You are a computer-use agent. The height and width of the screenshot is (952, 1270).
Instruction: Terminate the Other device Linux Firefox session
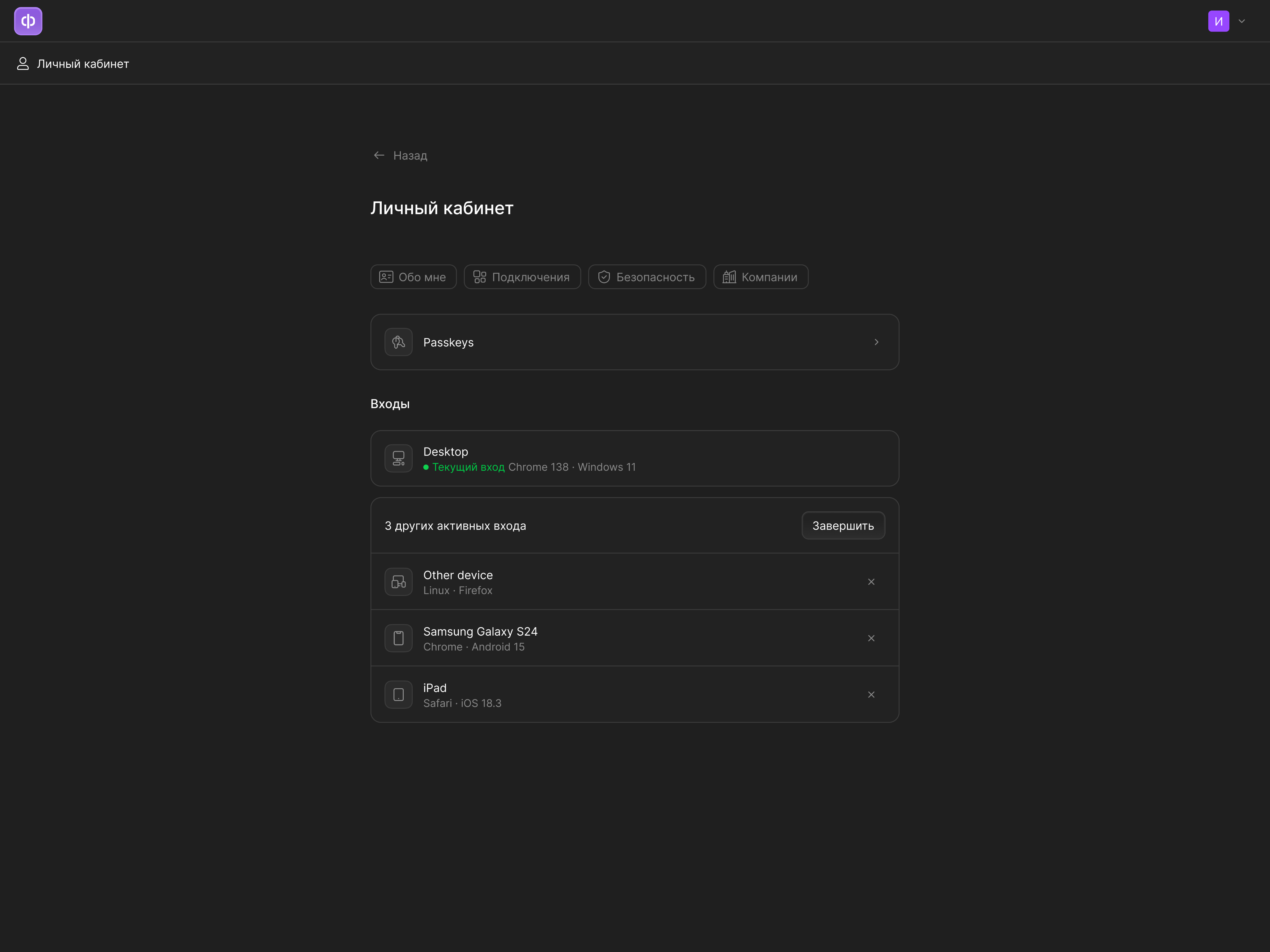[x=871, y=582]
